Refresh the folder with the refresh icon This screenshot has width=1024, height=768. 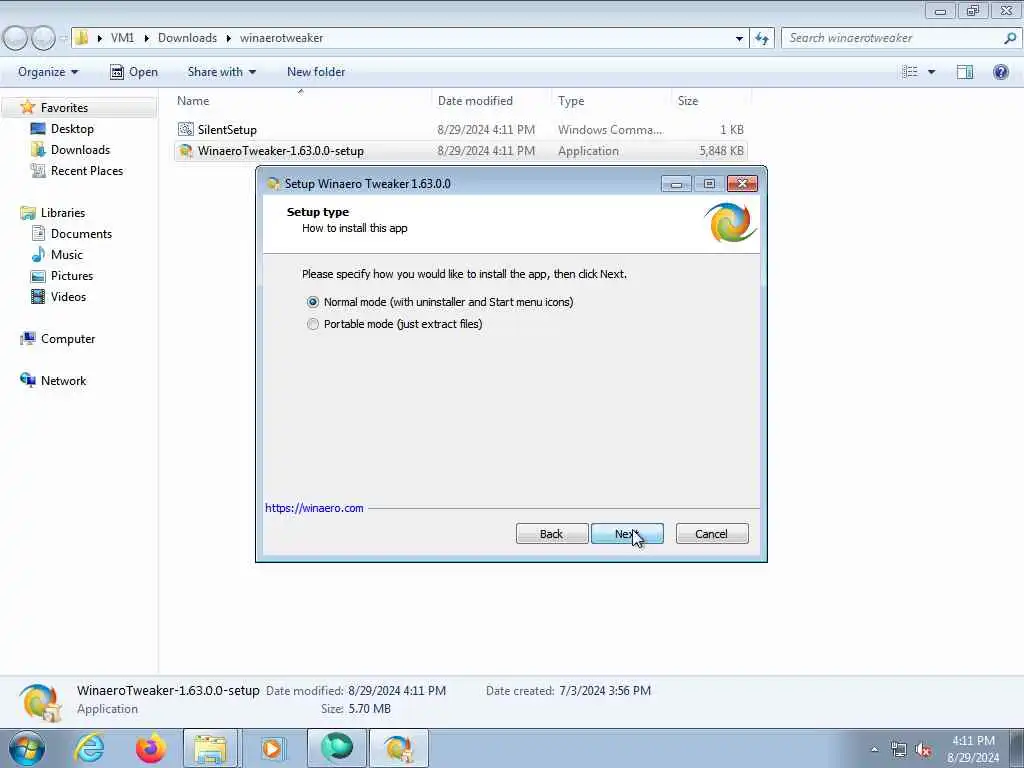762,39
